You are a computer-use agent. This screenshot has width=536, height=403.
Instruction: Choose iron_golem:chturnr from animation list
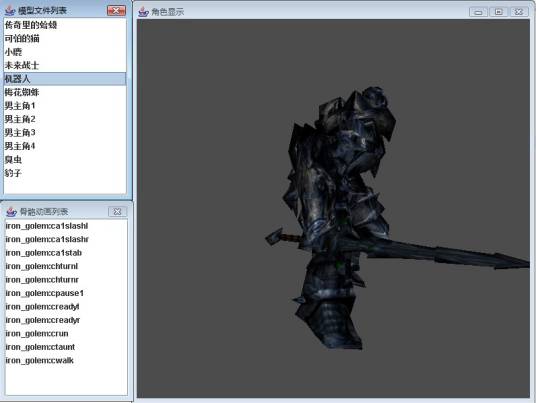[66, 280]
